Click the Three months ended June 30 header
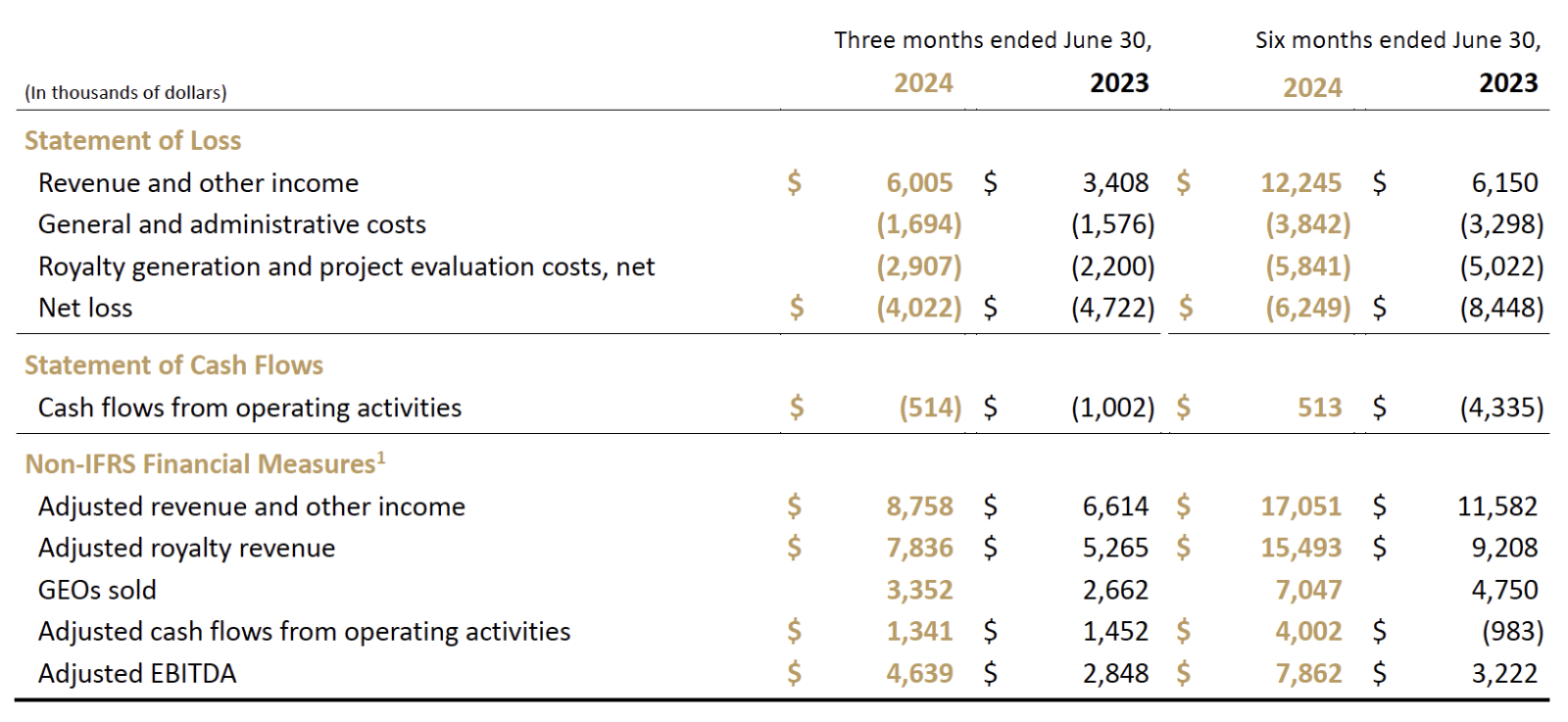The image size is (1568, 722). 992,40
